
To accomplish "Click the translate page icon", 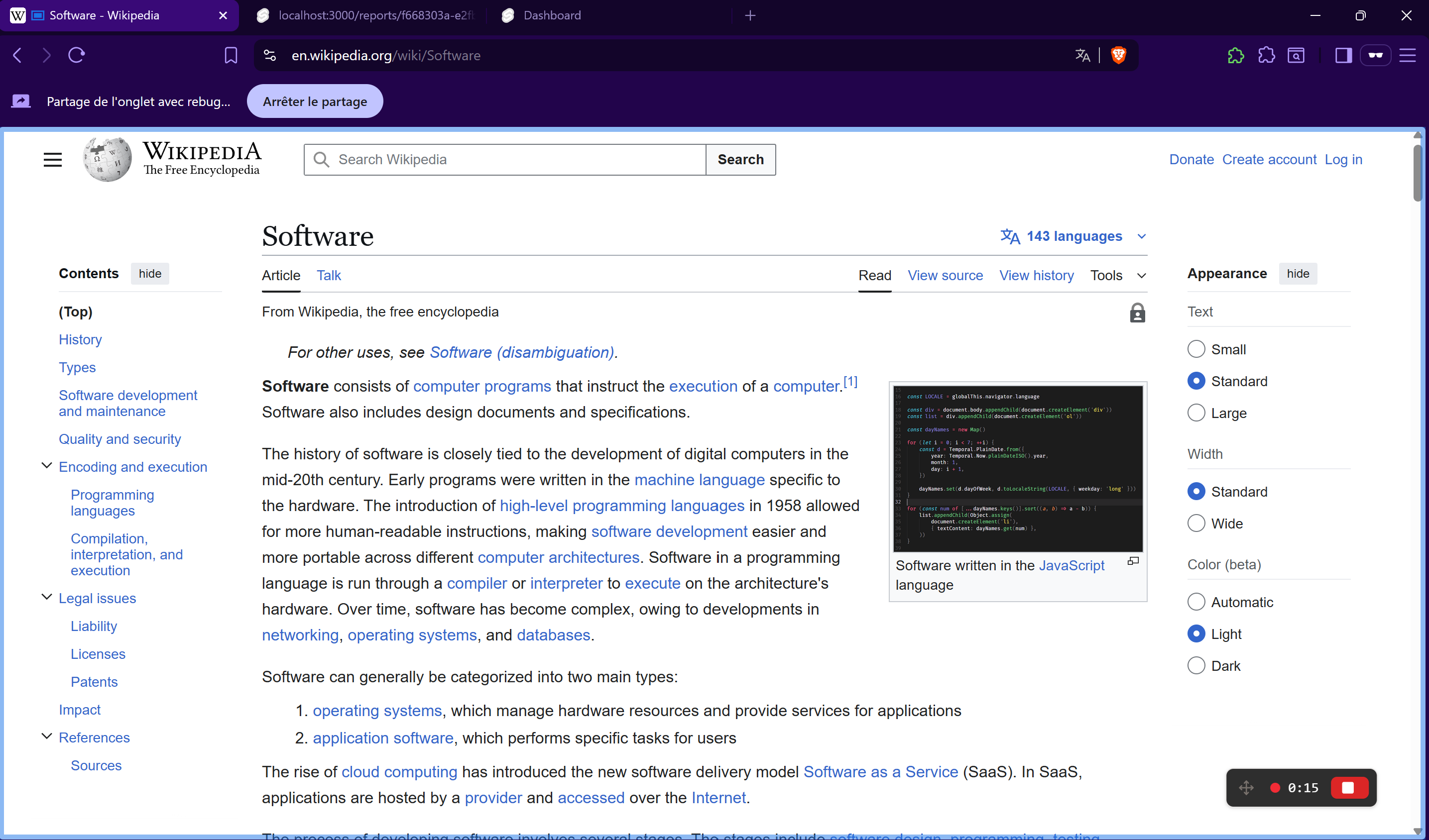I will point(1082,55).
